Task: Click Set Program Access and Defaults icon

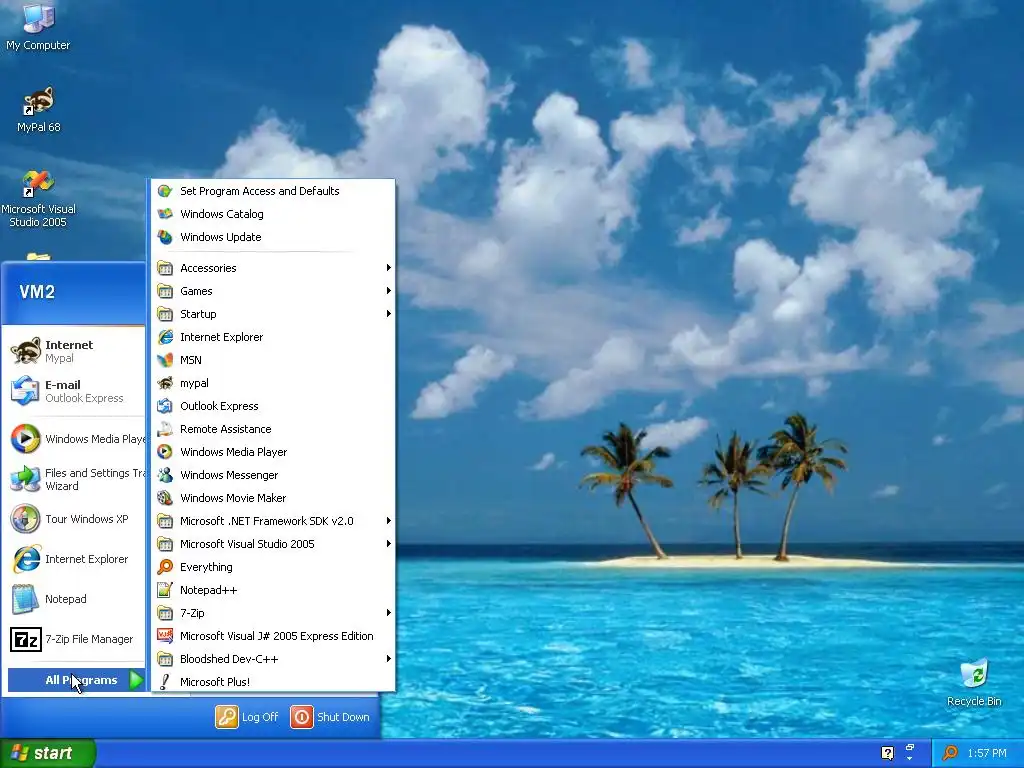Action: pos(165,191)
